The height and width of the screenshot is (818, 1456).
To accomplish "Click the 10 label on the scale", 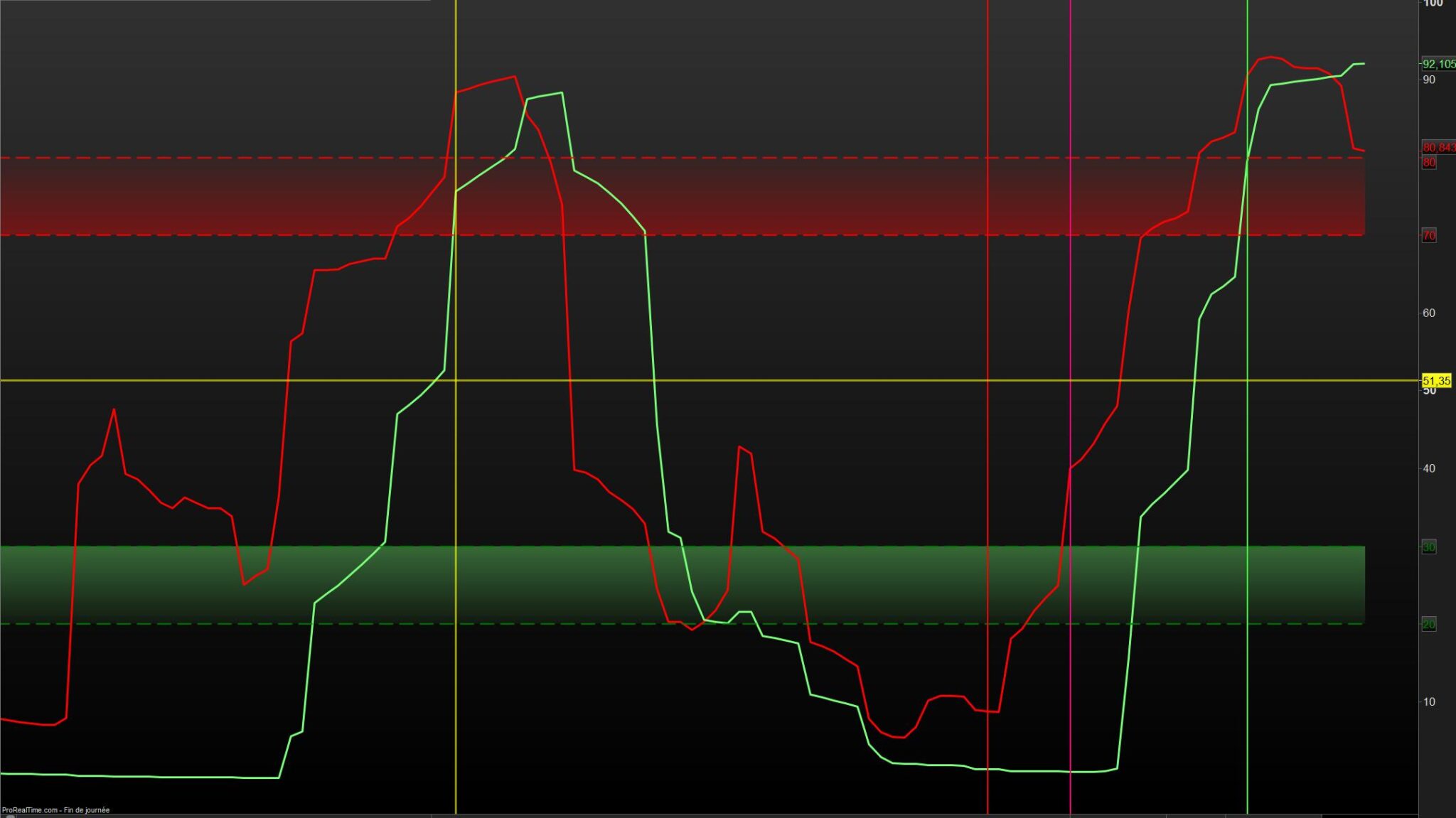I will coord(1428,701).
